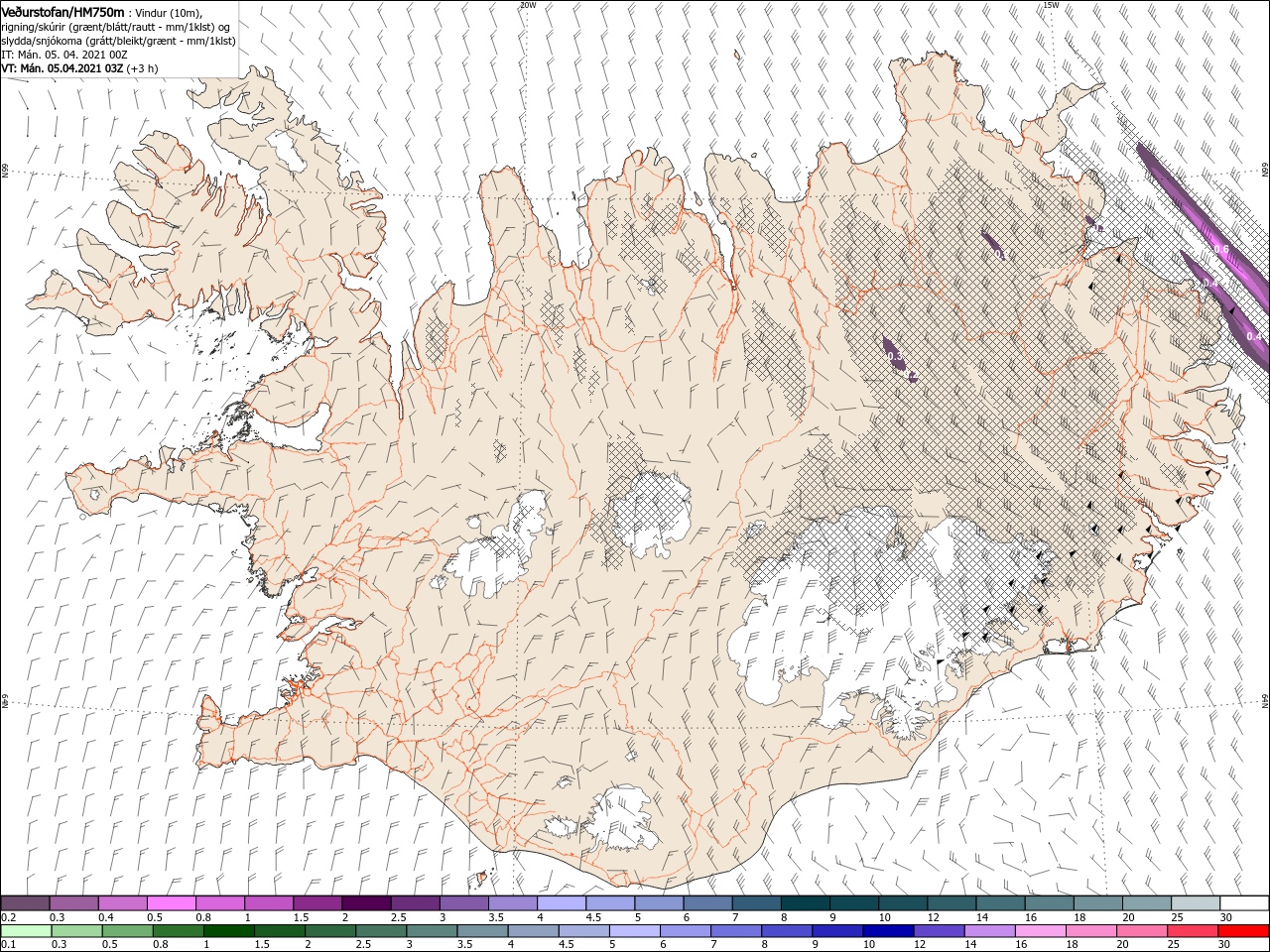Screen dimensions: 1270x952
Task: Pick top-row legend swatch between 0.2 and 0.3
Action: [x=25, y=903]
